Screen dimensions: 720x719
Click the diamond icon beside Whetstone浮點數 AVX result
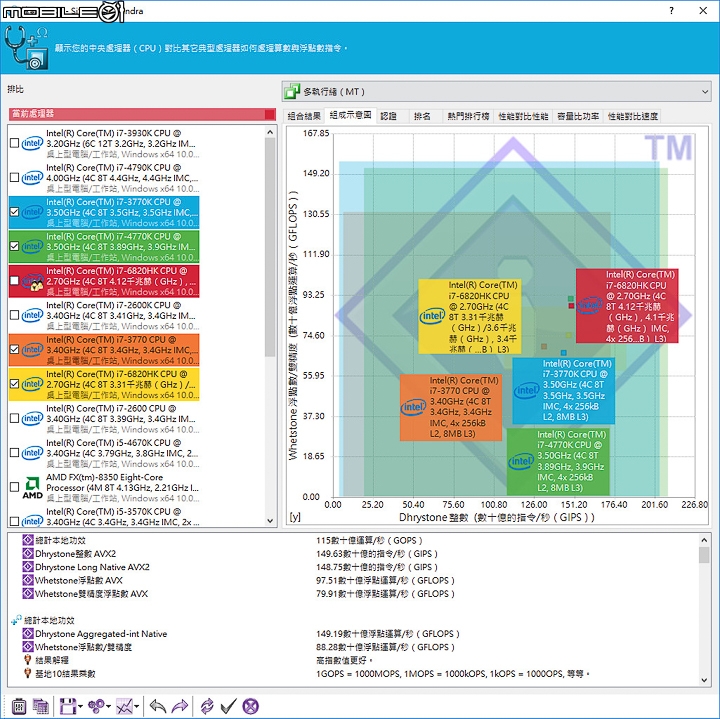pyautogui.click(x=28, y=580)
